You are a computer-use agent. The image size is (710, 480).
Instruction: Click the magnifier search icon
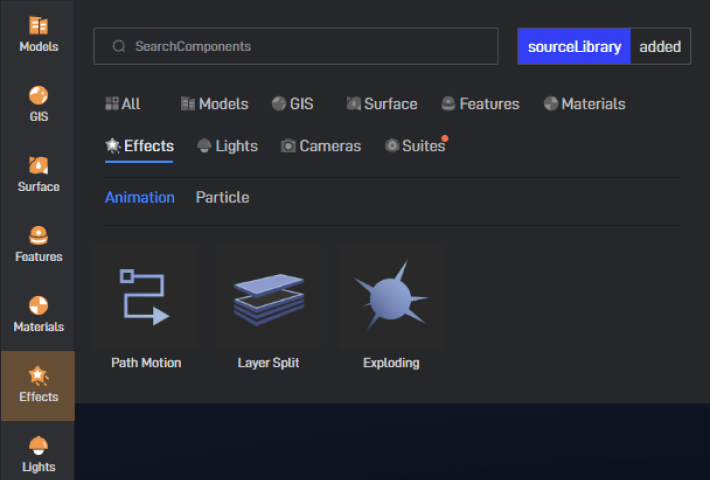pyautogui.click(x=119, y=46)
